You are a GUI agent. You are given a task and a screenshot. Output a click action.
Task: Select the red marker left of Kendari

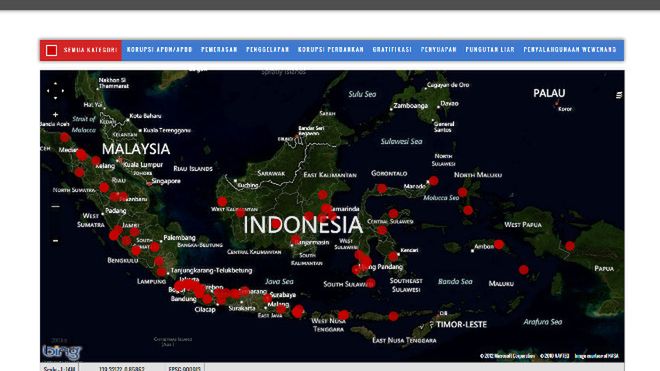[x=393, y=256]
